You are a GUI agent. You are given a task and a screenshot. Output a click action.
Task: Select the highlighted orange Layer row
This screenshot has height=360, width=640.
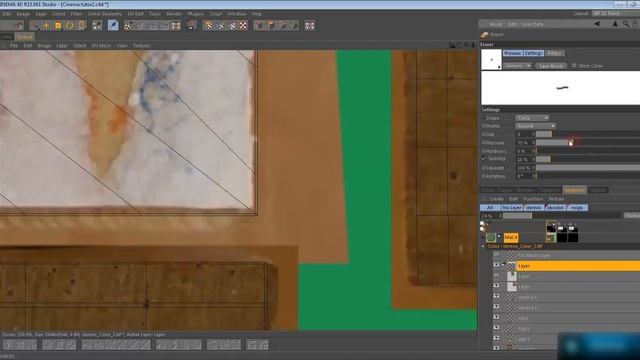point(578,266)
